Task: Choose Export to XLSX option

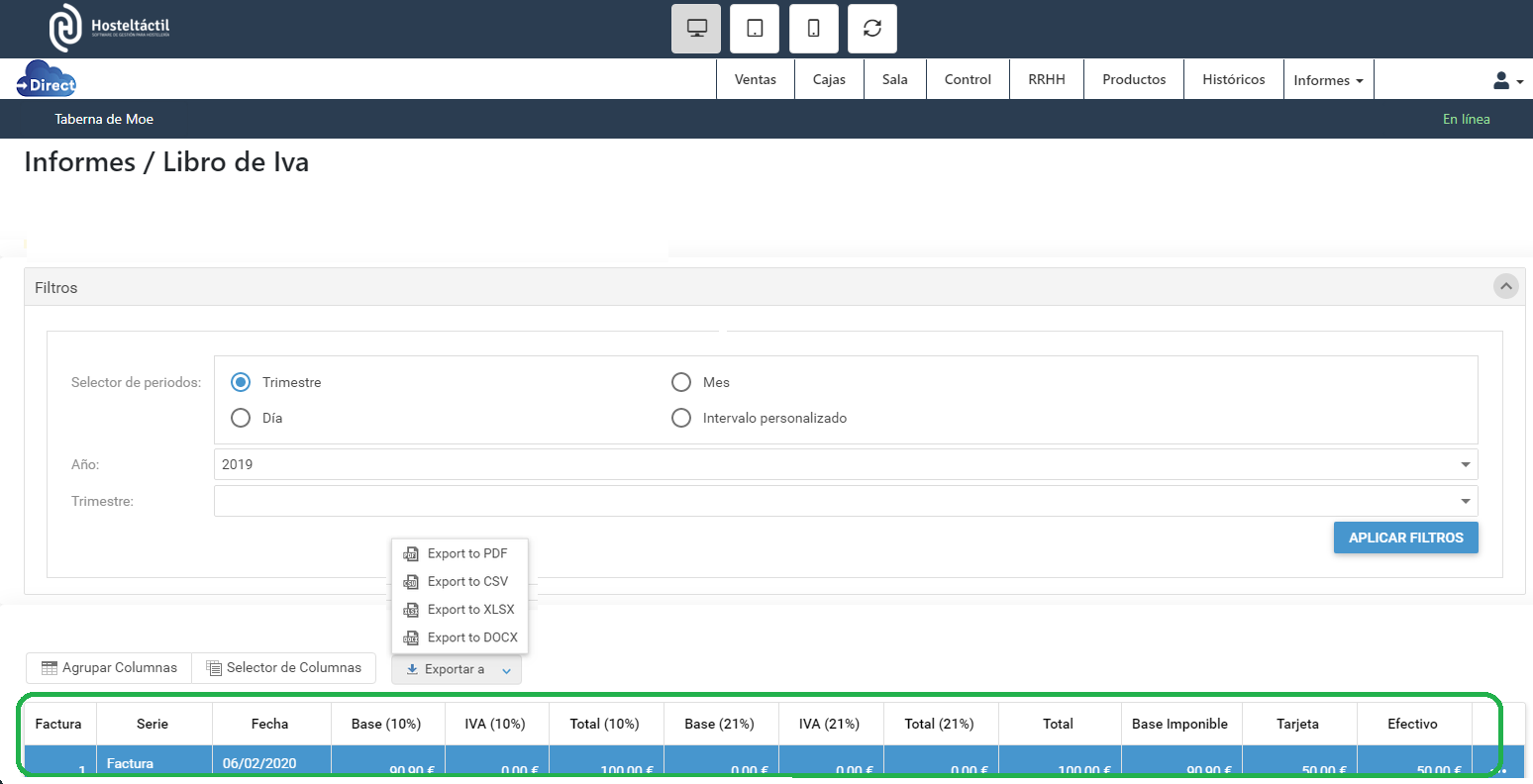Action: (470, 610)
